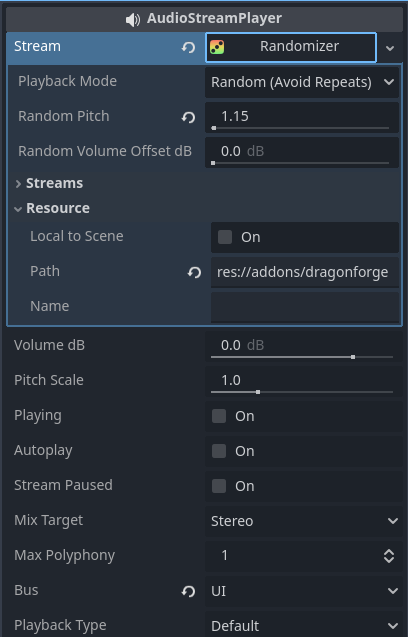
Task: Click the resource Name input field
Action: coord(305,307)
